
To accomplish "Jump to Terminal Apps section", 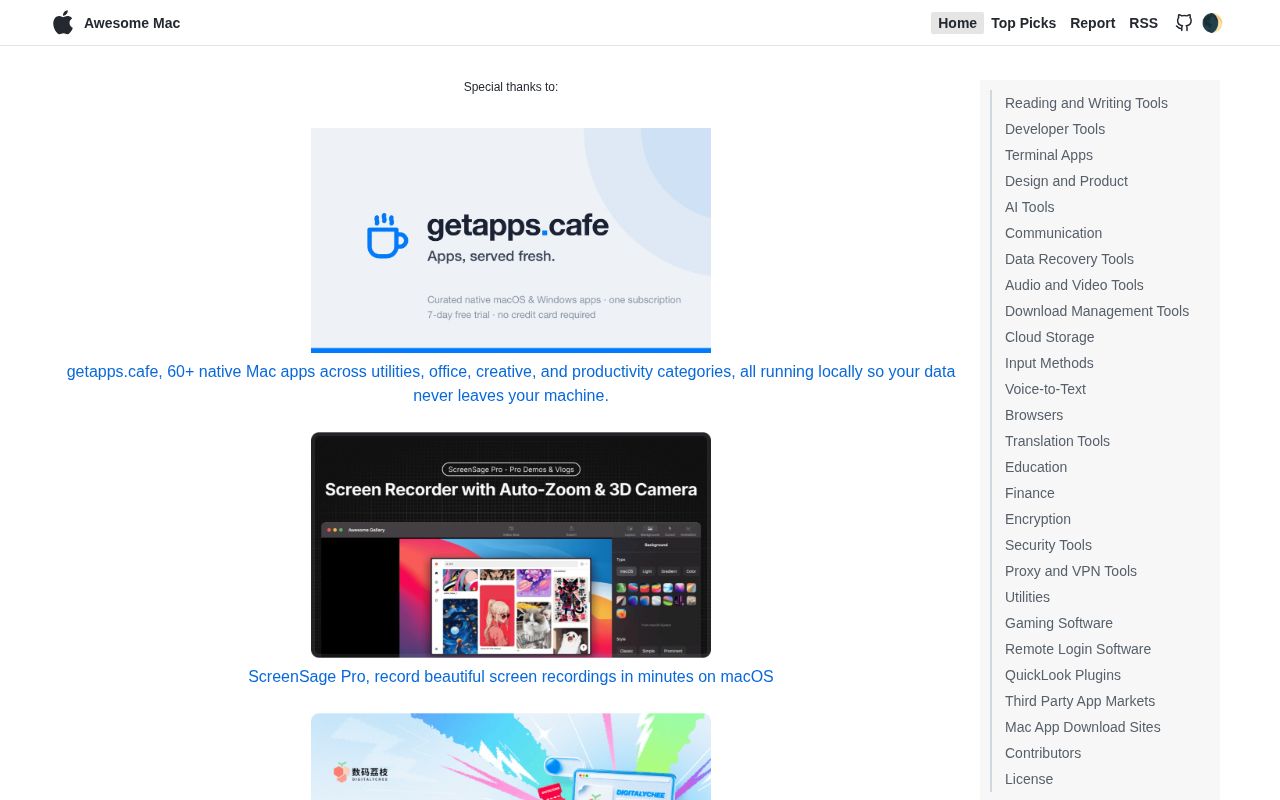I will (1049, 155).
